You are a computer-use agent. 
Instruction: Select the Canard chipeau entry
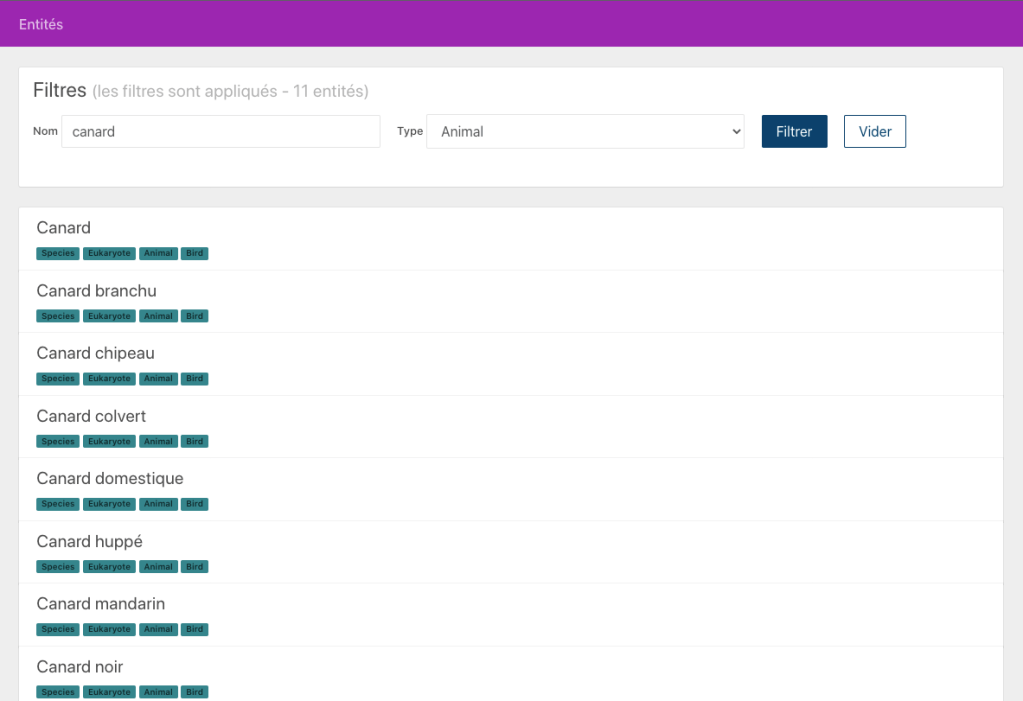tap(95, 353)
